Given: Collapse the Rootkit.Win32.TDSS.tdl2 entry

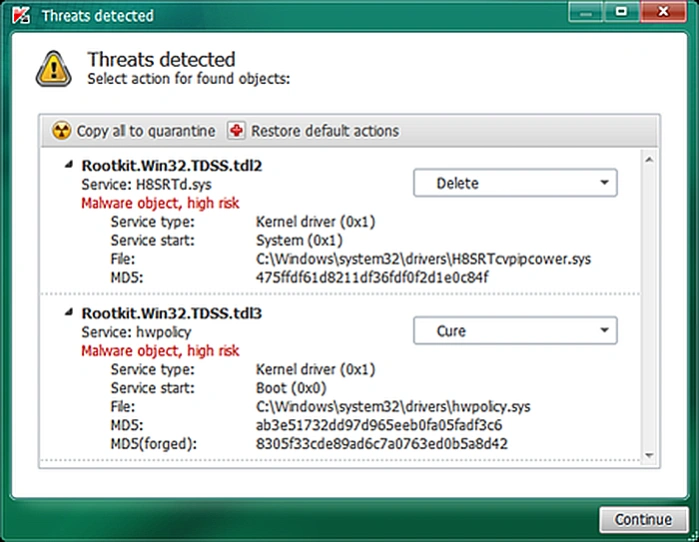Looking at the screenshot, I should 69,165.
